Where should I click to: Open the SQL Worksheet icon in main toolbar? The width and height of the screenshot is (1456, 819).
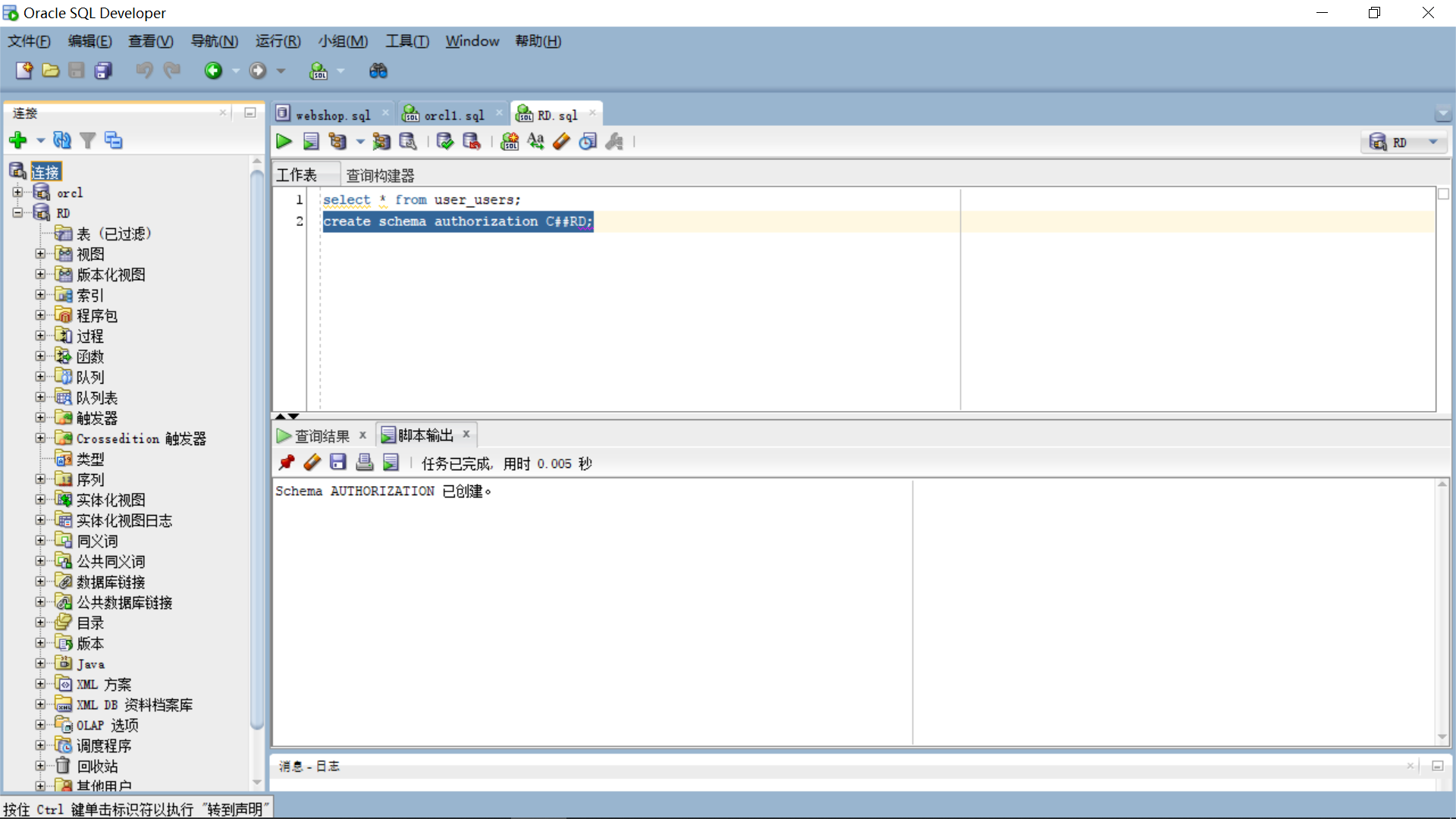tap(318, 71)
